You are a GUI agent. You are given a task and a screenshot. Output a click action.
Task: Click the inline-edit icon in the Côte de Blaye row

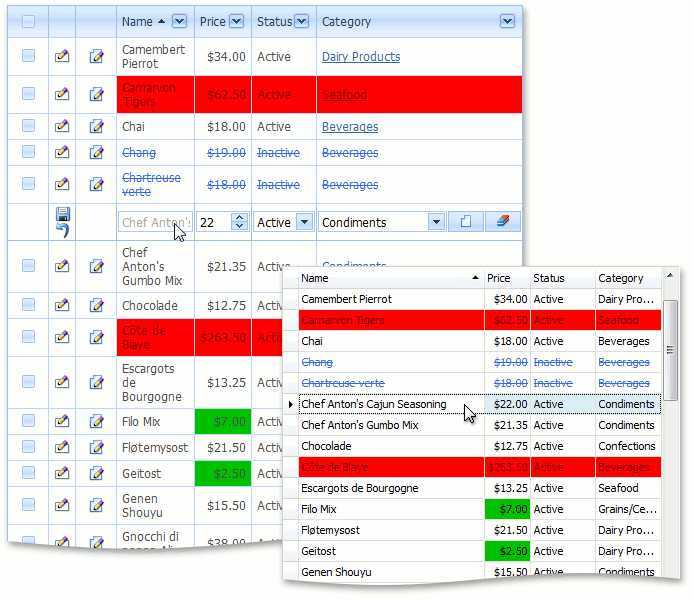[x=62, y=337]
